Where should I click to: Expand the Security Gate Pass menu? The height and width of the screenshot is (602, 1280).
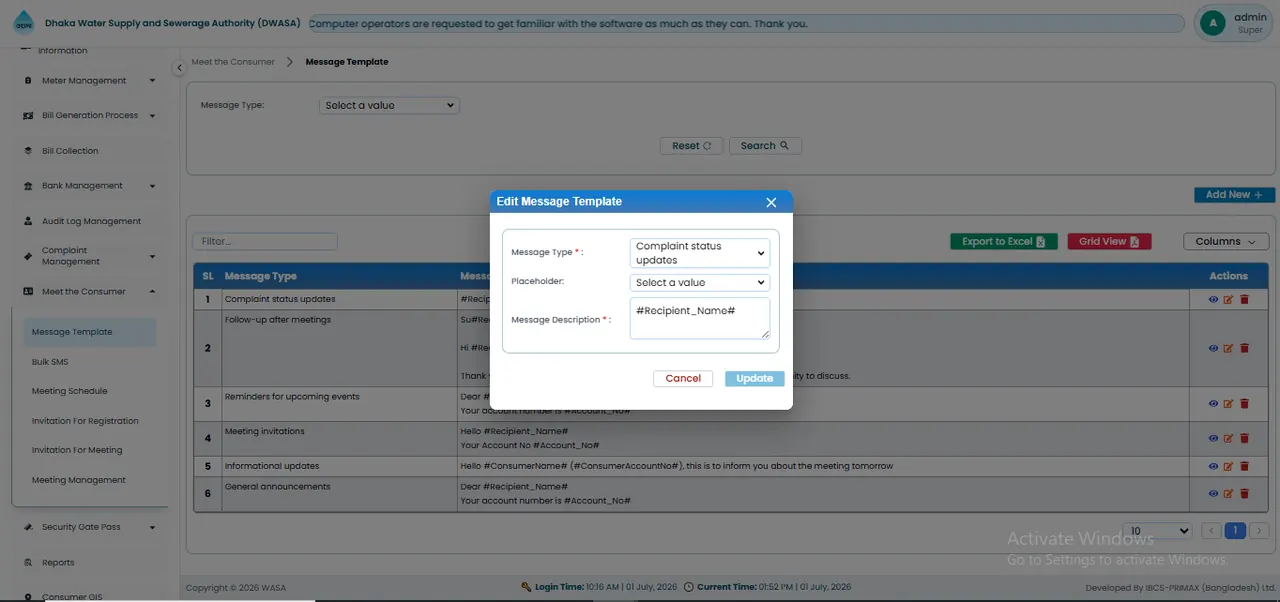tap(89, 527)
